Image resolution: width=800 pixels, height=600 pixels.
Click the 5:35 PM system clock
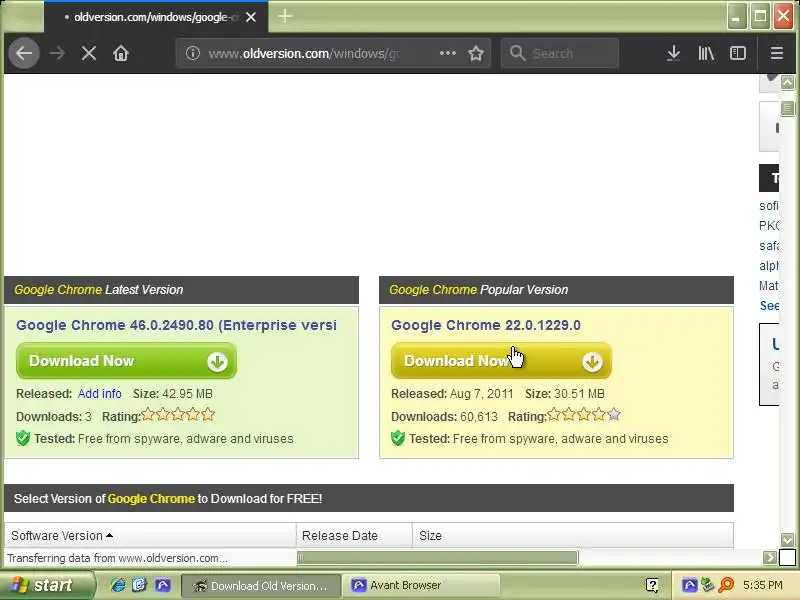coord(762,585)
